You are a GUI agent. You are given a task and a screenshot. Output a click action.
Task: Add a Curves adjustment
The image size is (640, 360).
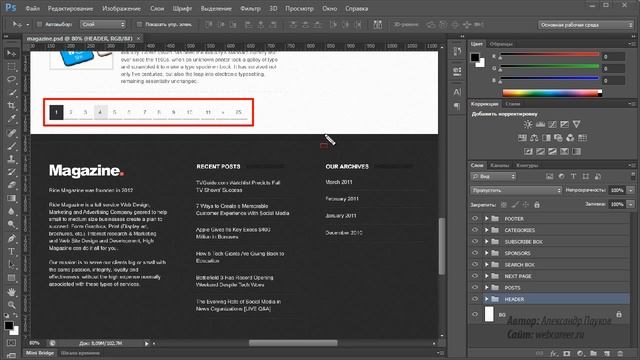552,124
